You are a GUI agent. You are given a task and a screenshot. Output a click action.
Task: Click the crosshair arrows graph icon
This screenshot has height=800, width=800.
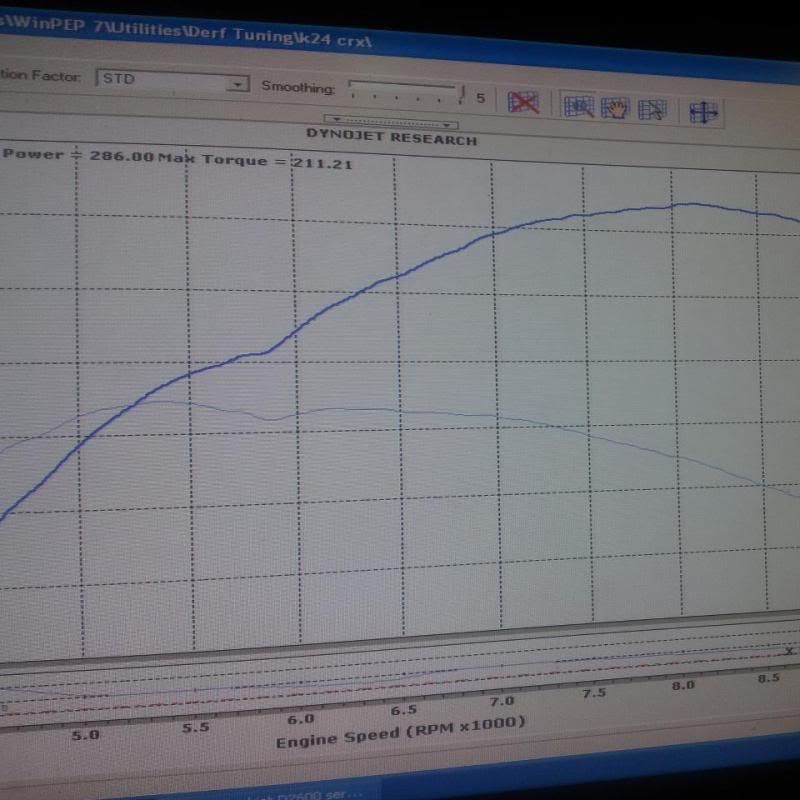(703, 112)
